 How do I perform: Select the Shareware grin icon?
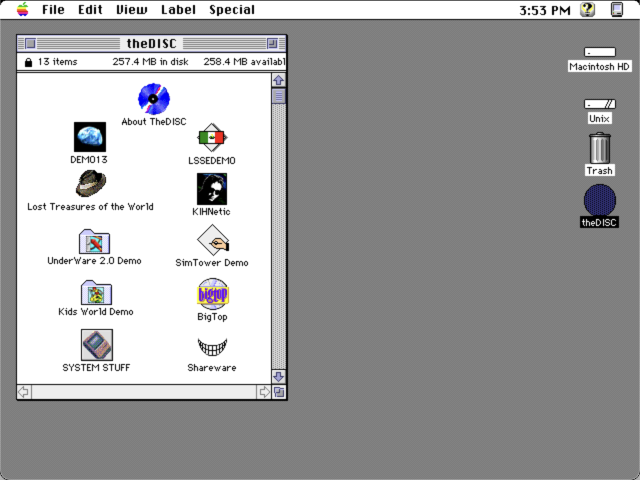point(212,347)
